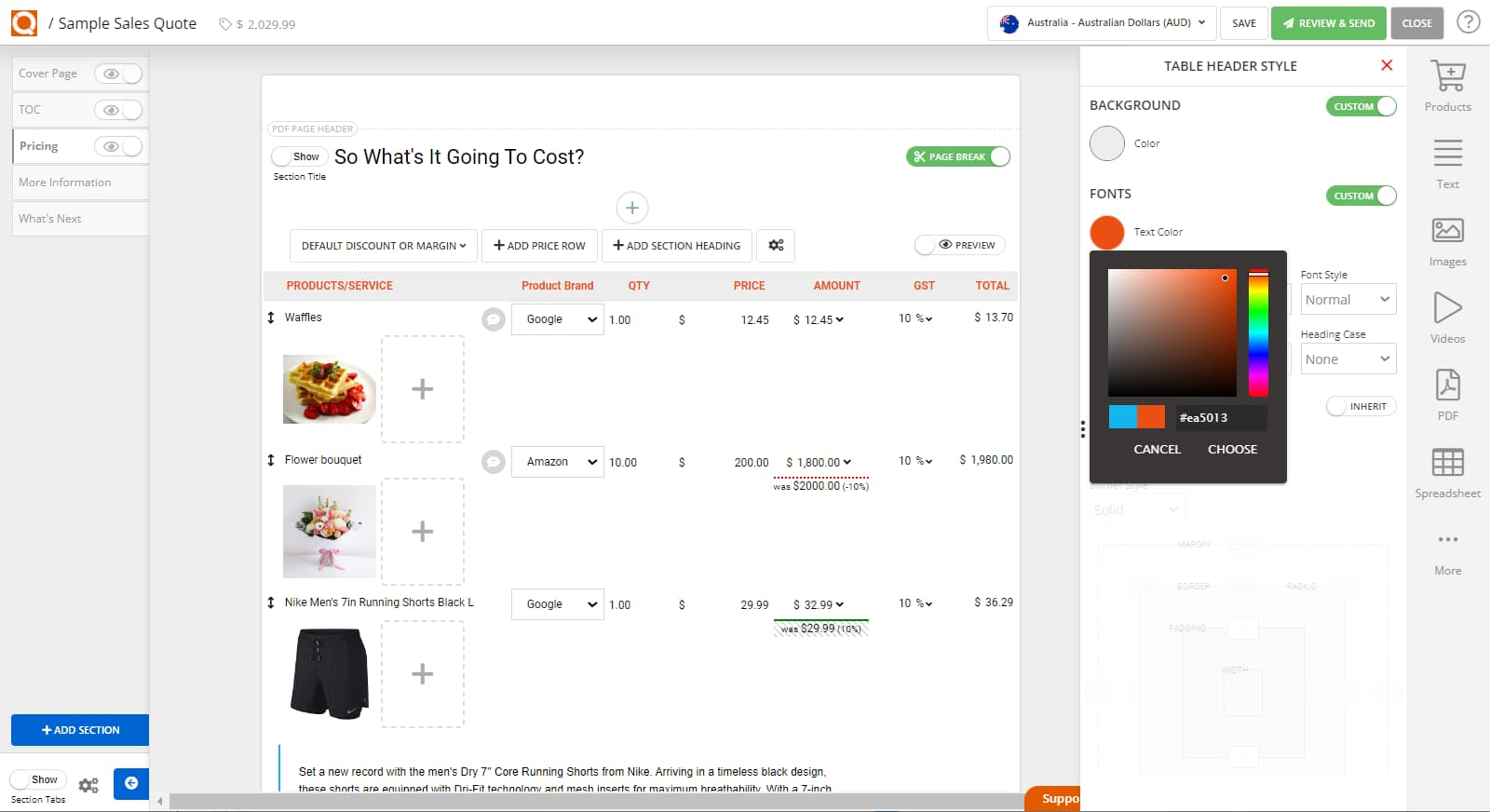Click reorder handle of Waffles row
This screenshot has height=812, width=1490.
[271, 318]
